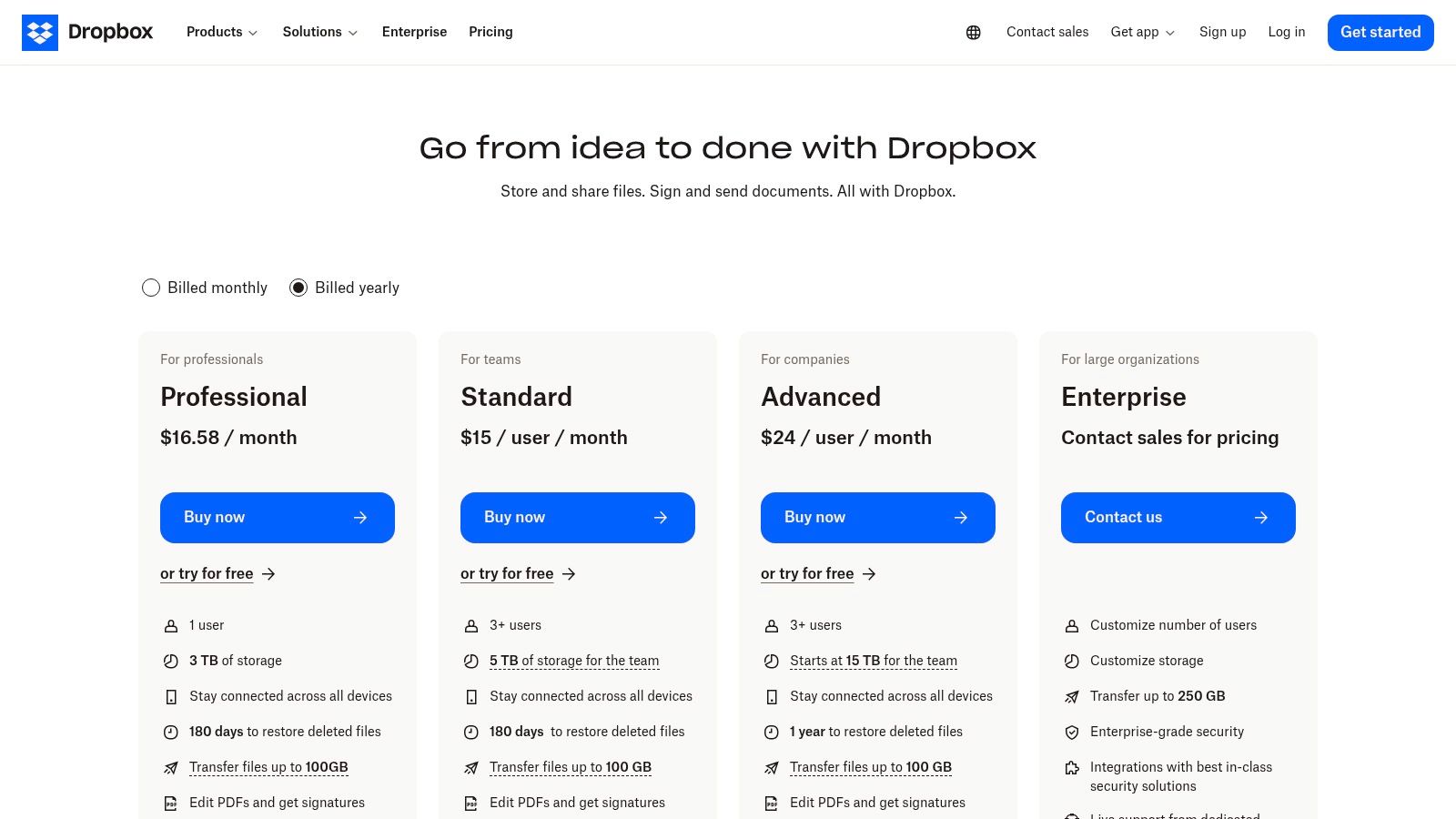Screen dimensions: 1456x819
Task: Click the arrow icon inside Standard's Buy now button
Action: [661, 517]
